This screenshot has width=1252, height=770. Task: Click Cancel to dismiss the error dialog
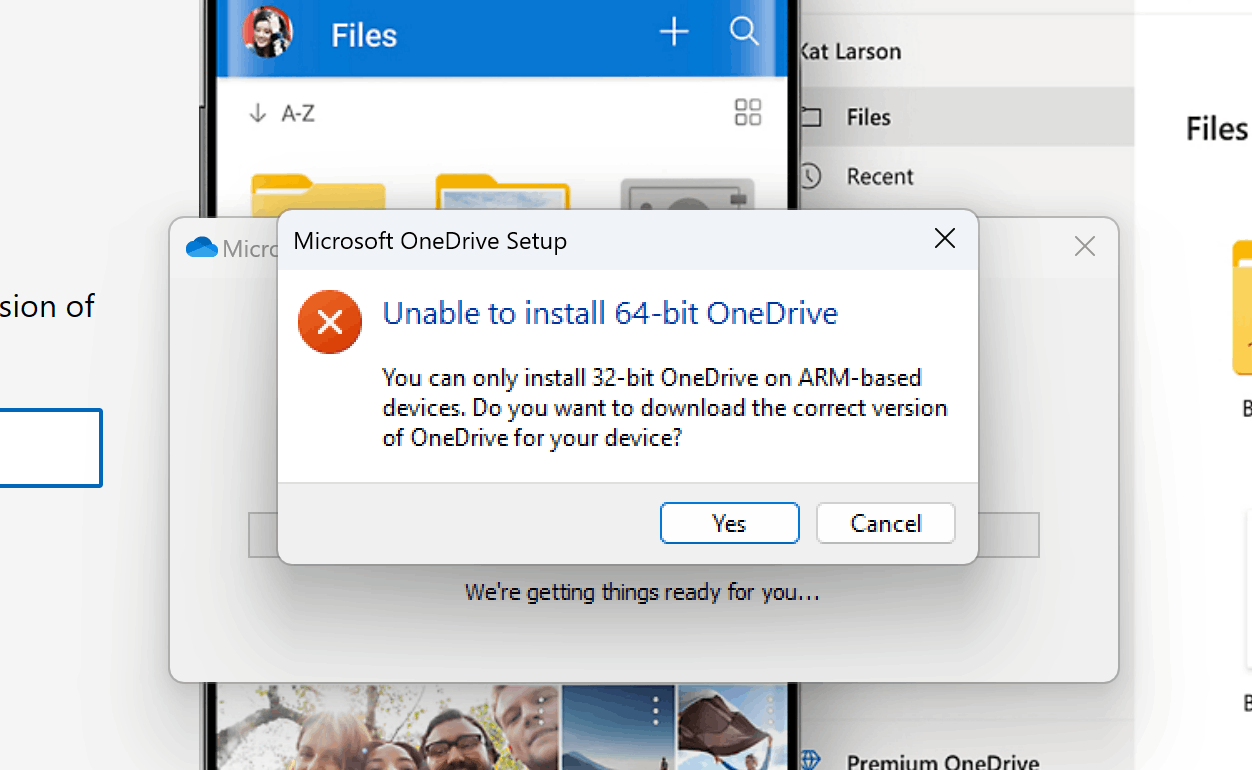885,523
